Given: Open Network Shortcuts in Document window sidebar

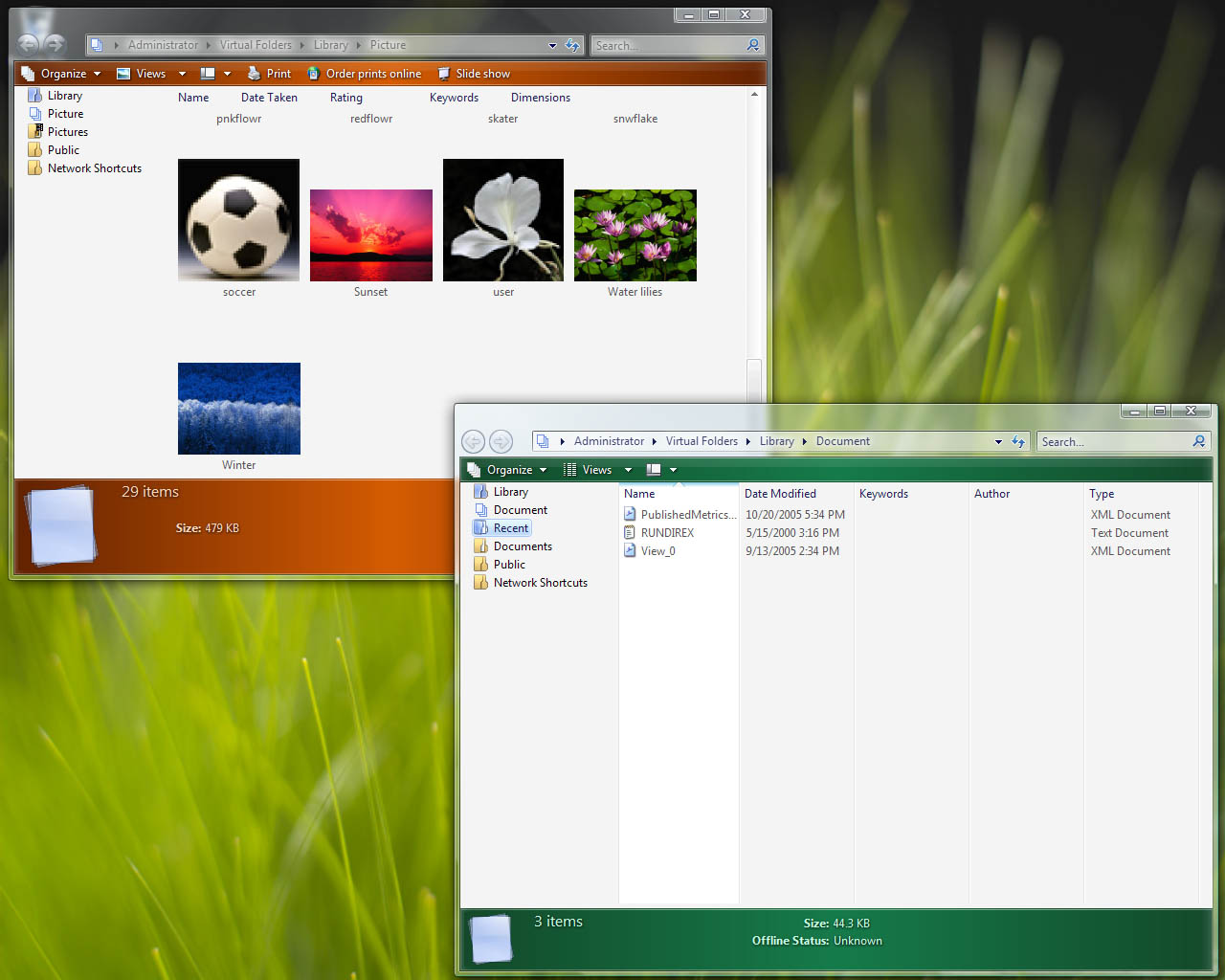Looking at the screenshot, I should point(531,583).
